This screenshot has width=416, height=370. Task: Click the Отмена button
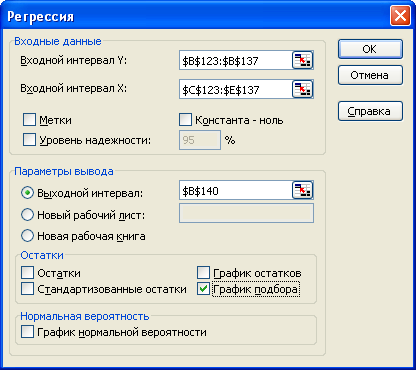pos(370,75)
